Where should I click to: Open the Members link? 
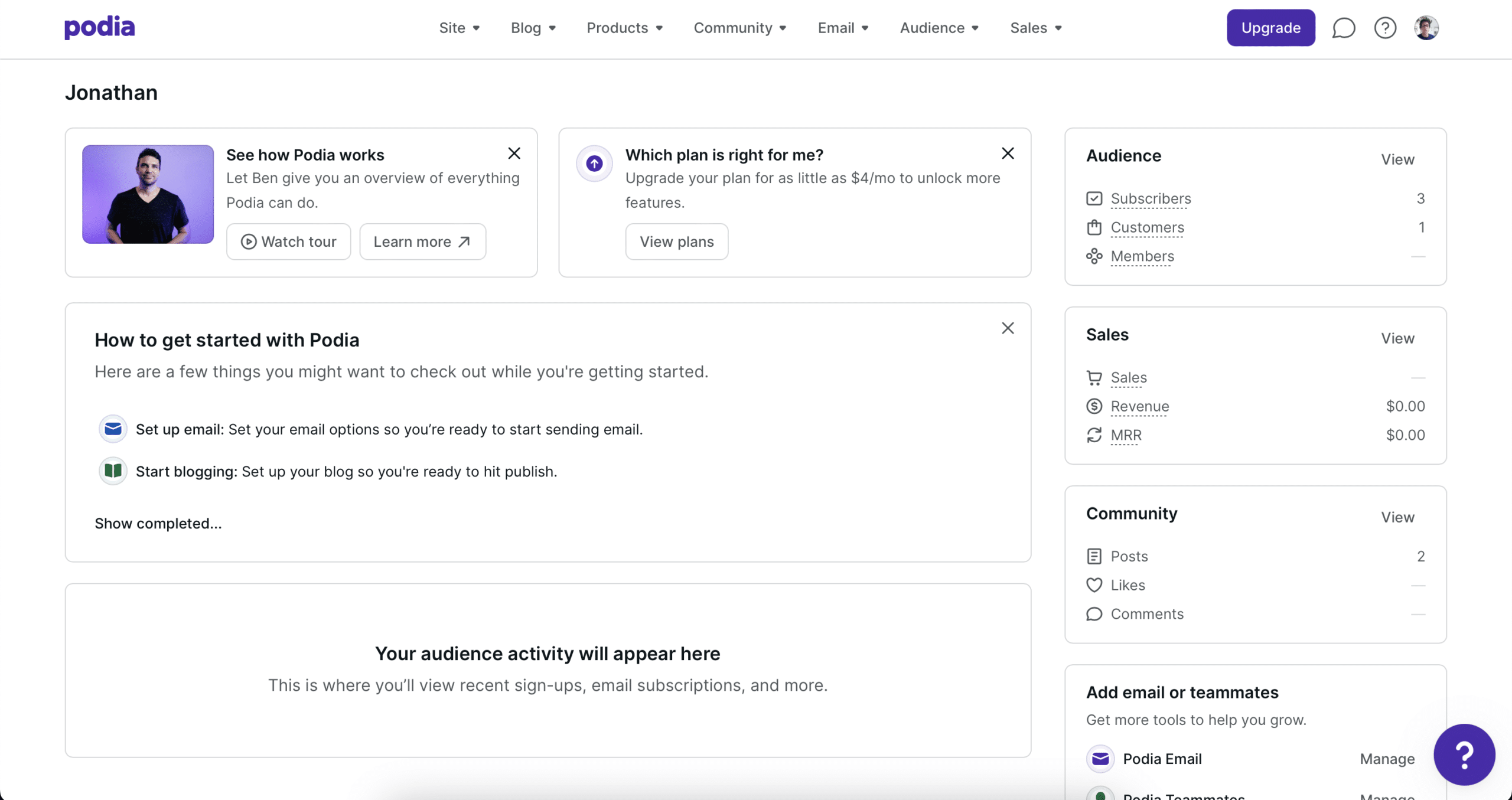tap(1142, 256)
